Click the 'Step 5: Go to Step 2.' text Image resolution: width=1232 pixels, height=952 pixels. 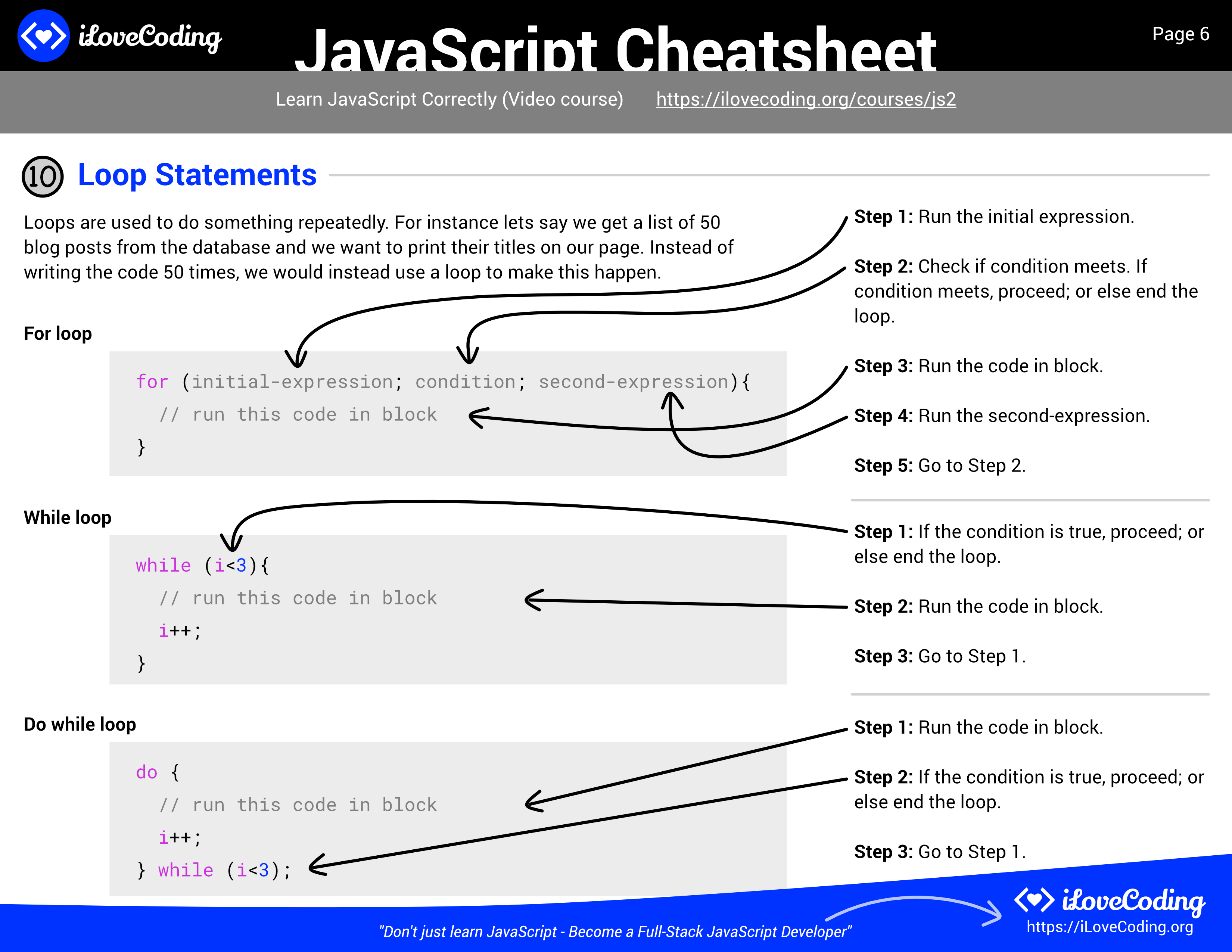point(939,465)
